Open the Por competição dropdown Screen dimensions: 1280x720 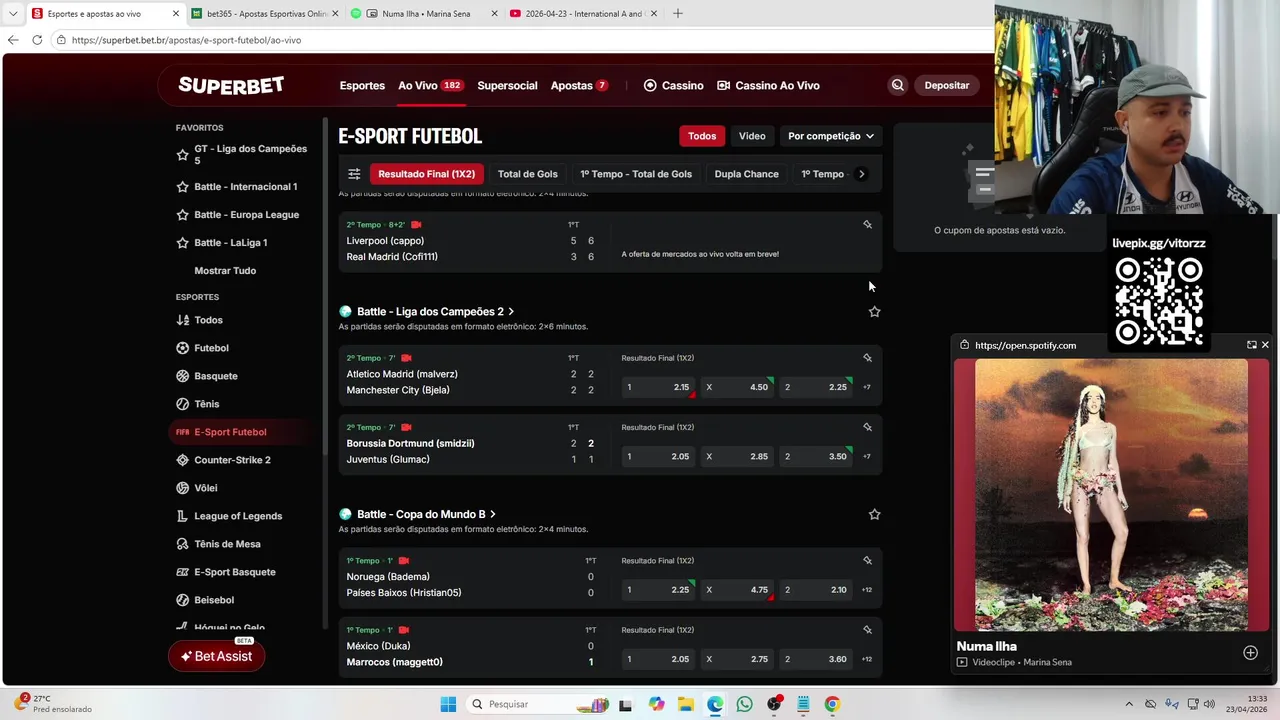(830, 136)
